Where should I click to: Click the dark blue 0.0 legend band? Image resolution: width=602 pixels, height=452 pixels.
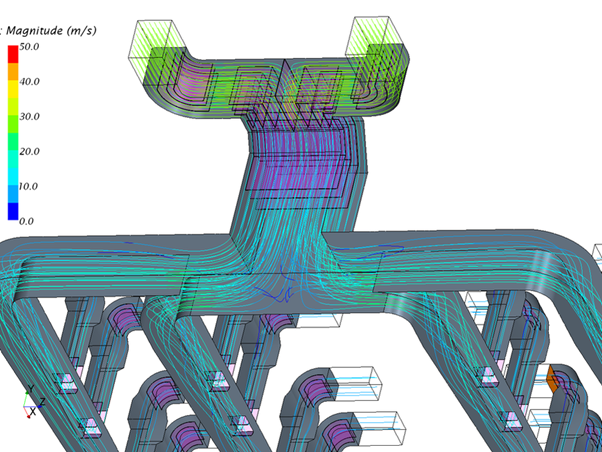[x=13, y=211]
